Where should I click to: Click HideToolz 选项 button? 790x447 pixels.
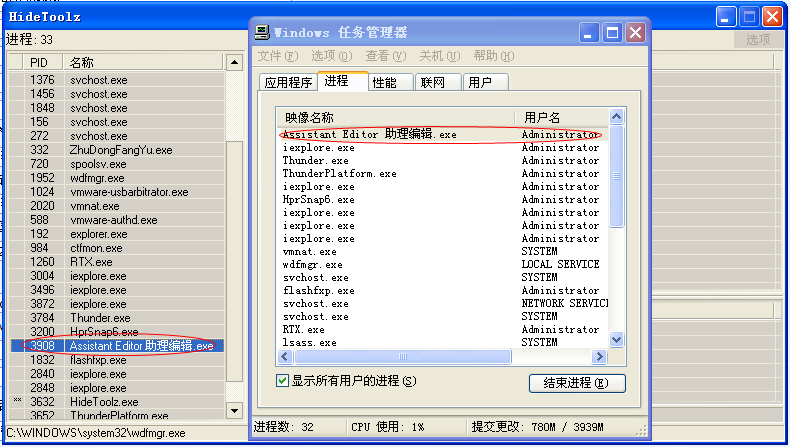758,39
